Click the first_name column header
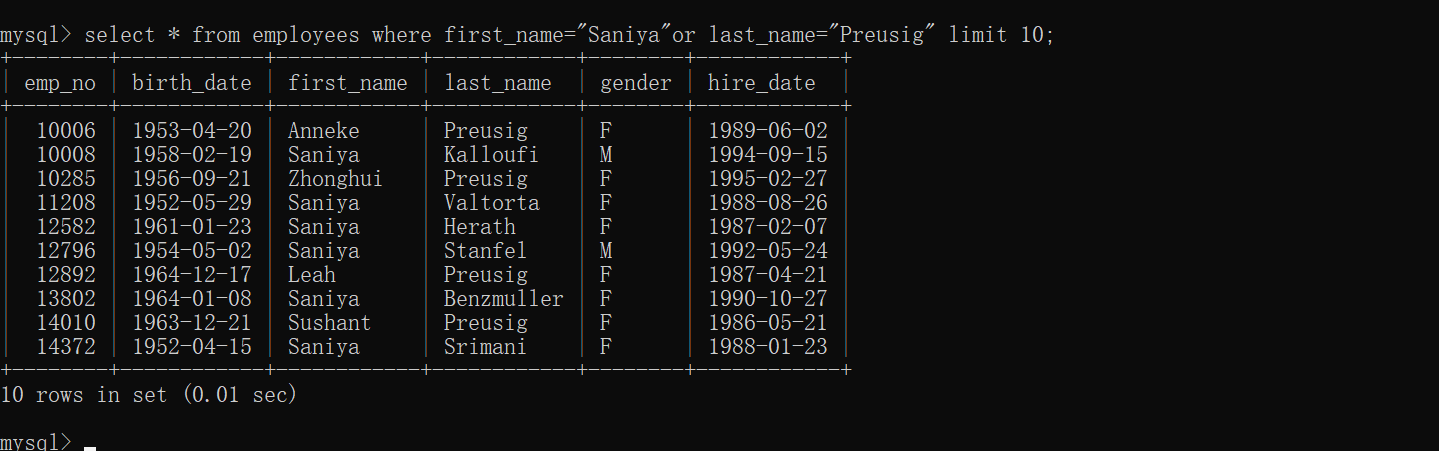 pyautogui.click(x=348, y=83)
